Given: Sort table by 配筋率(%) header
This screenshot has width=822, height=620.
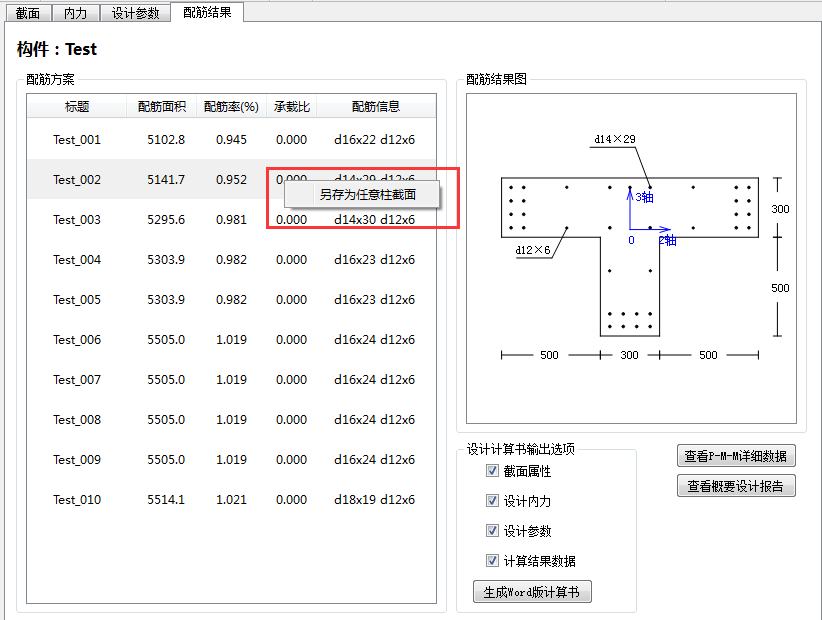Looking at the screenshot, I should 231,106.
